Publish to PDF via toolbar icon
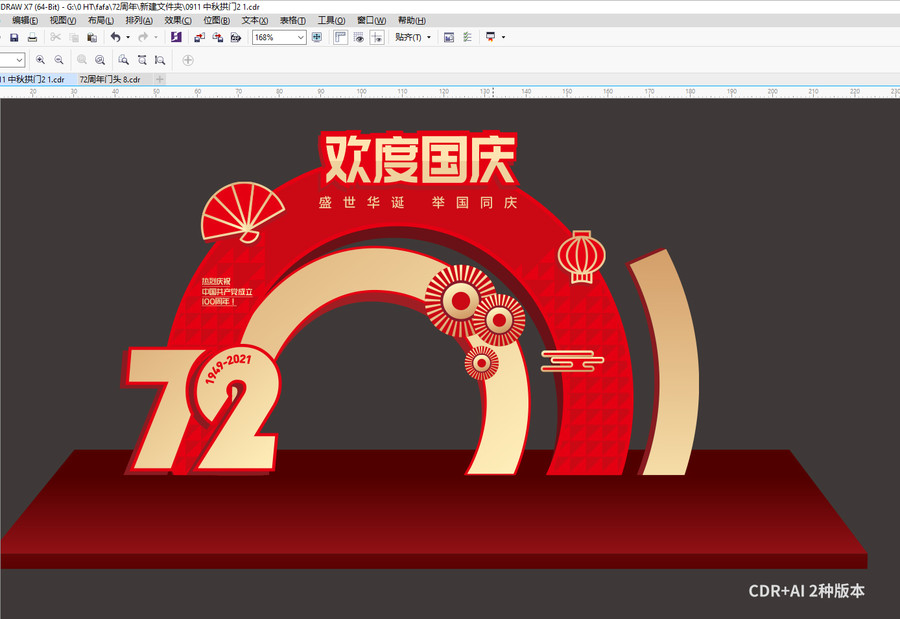Screen dimensions: 900x619 [235, 37]
